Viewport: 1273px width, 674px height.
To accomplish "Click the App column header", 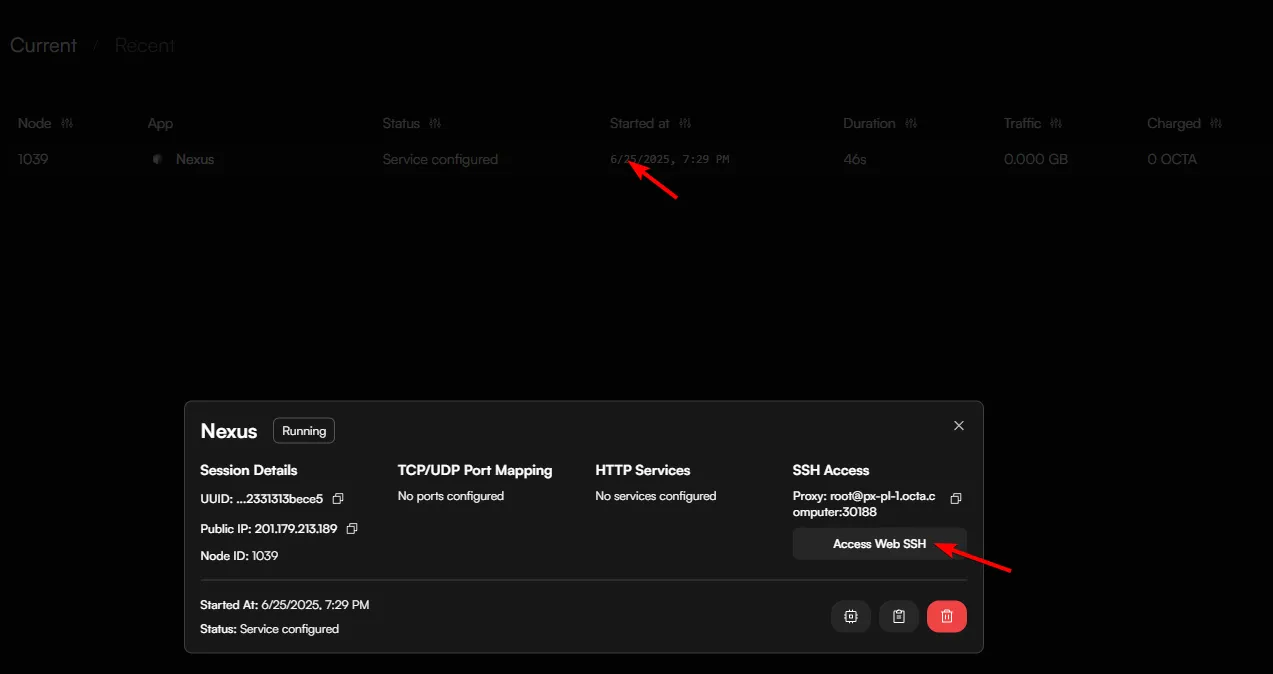I will coord(160,124).
